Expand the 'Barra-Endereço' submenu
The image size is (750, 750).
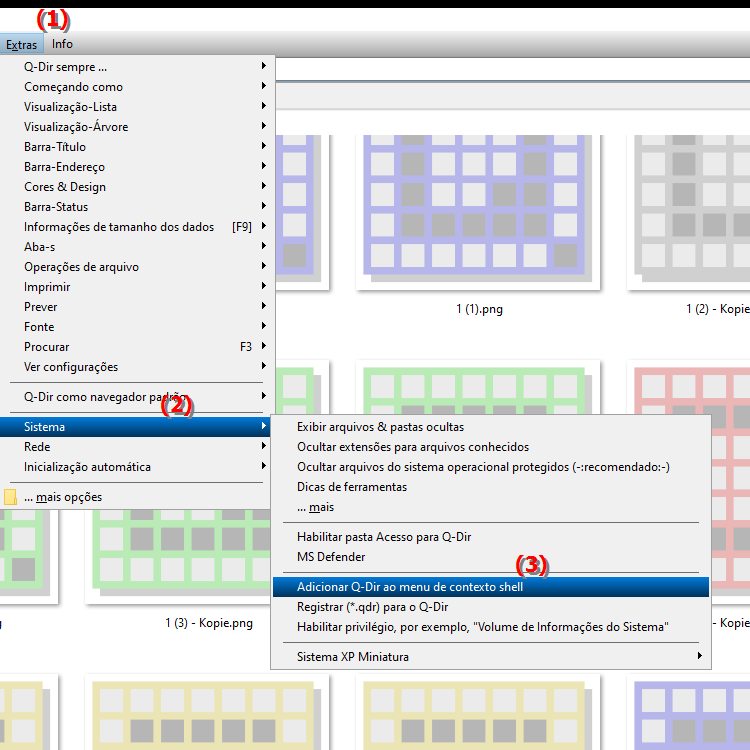click(x=137, y=167)
